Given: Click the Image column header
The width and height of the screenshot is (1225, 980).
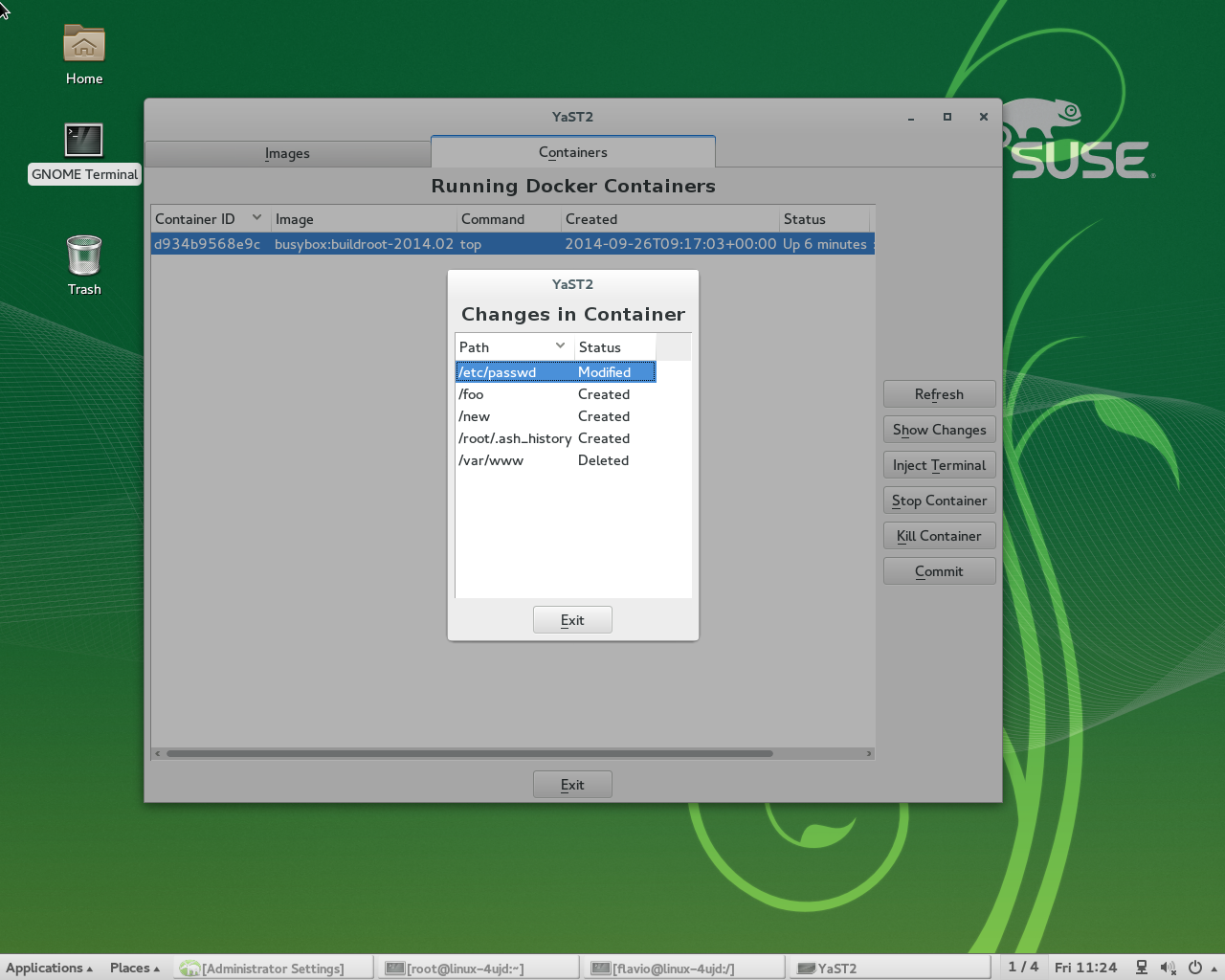Looking at the screenshot, I should pos(364,219).
